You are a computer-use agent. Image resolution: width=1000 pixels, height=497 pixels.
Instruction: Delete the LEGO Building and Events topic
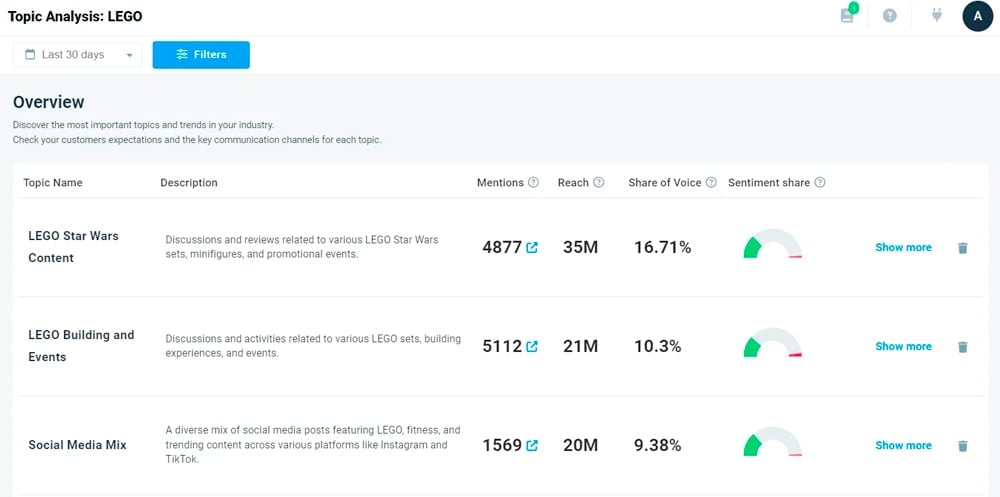tap(963, 346)
